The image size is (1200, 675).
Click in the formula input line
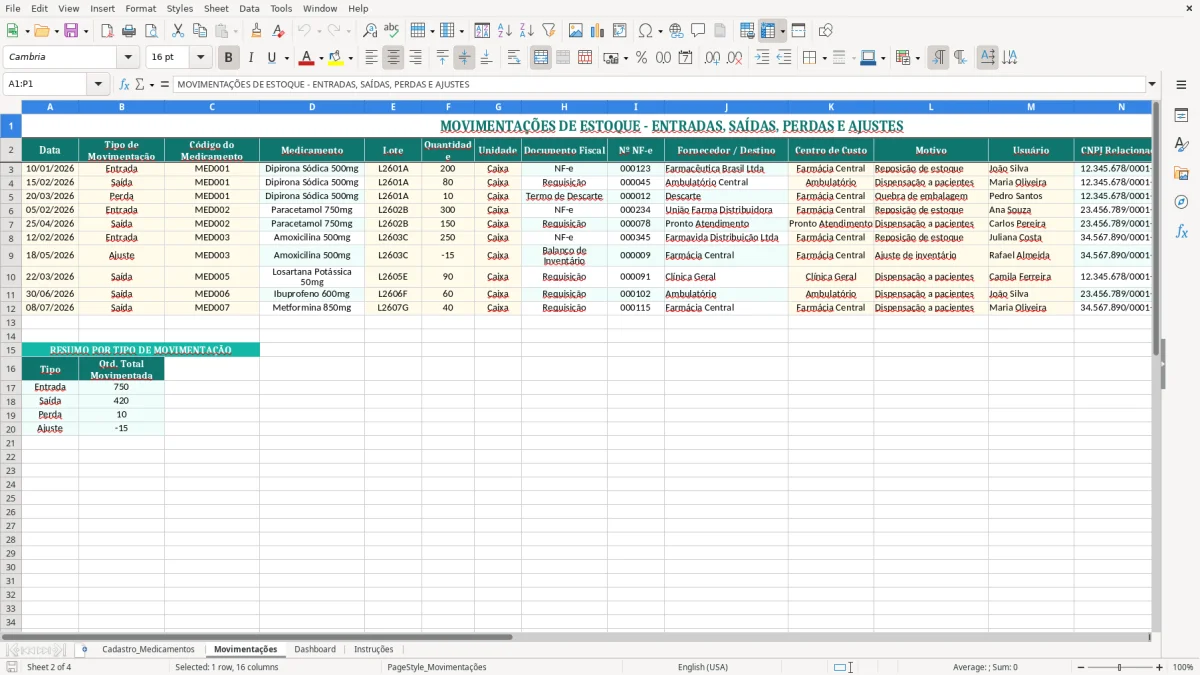click(658, 85)
